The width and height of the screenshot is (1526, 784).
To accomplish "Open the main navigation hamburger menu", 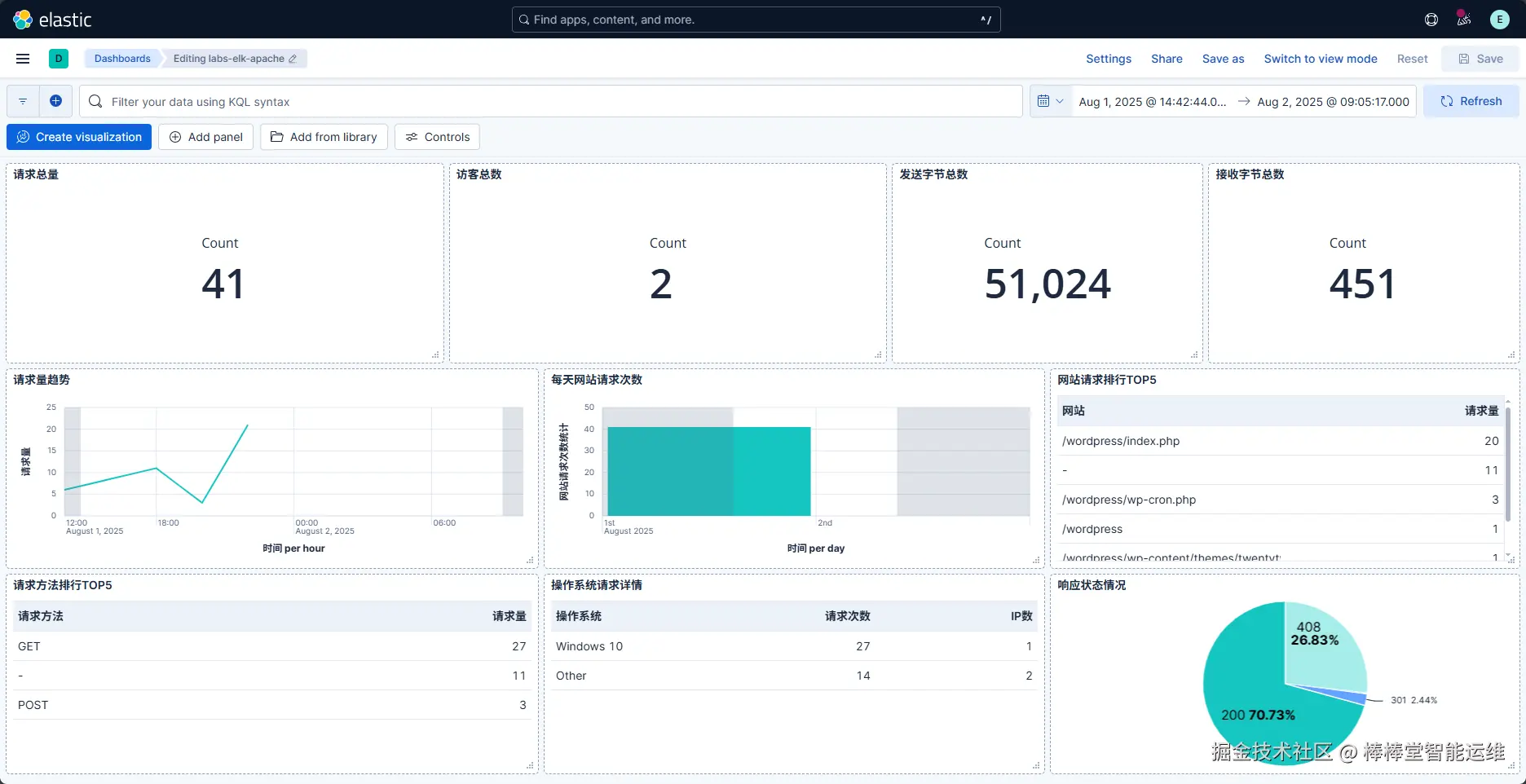I will [x=23, y=59].
